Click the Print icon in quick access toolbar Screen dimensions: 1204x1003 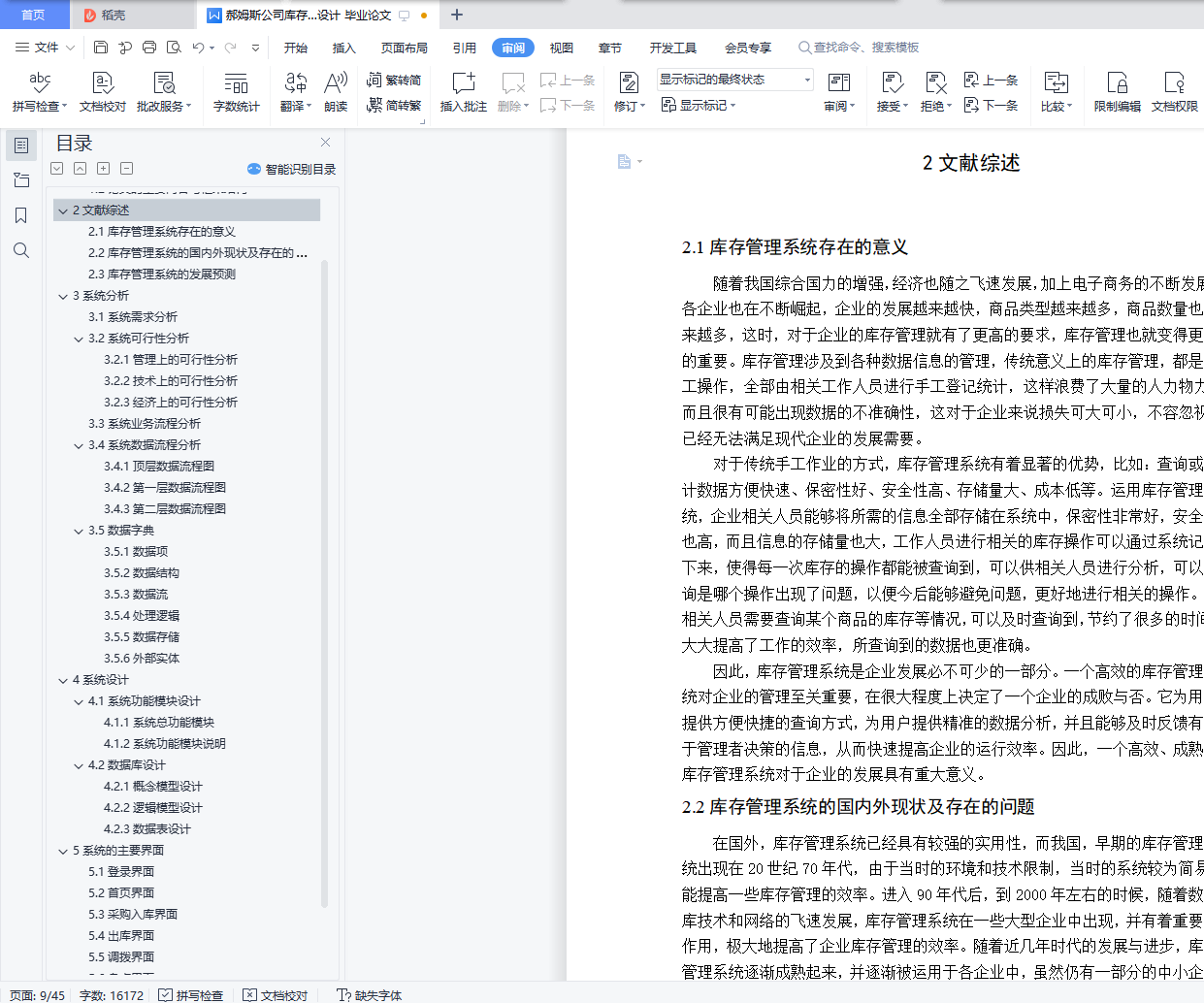coord(149,47)
